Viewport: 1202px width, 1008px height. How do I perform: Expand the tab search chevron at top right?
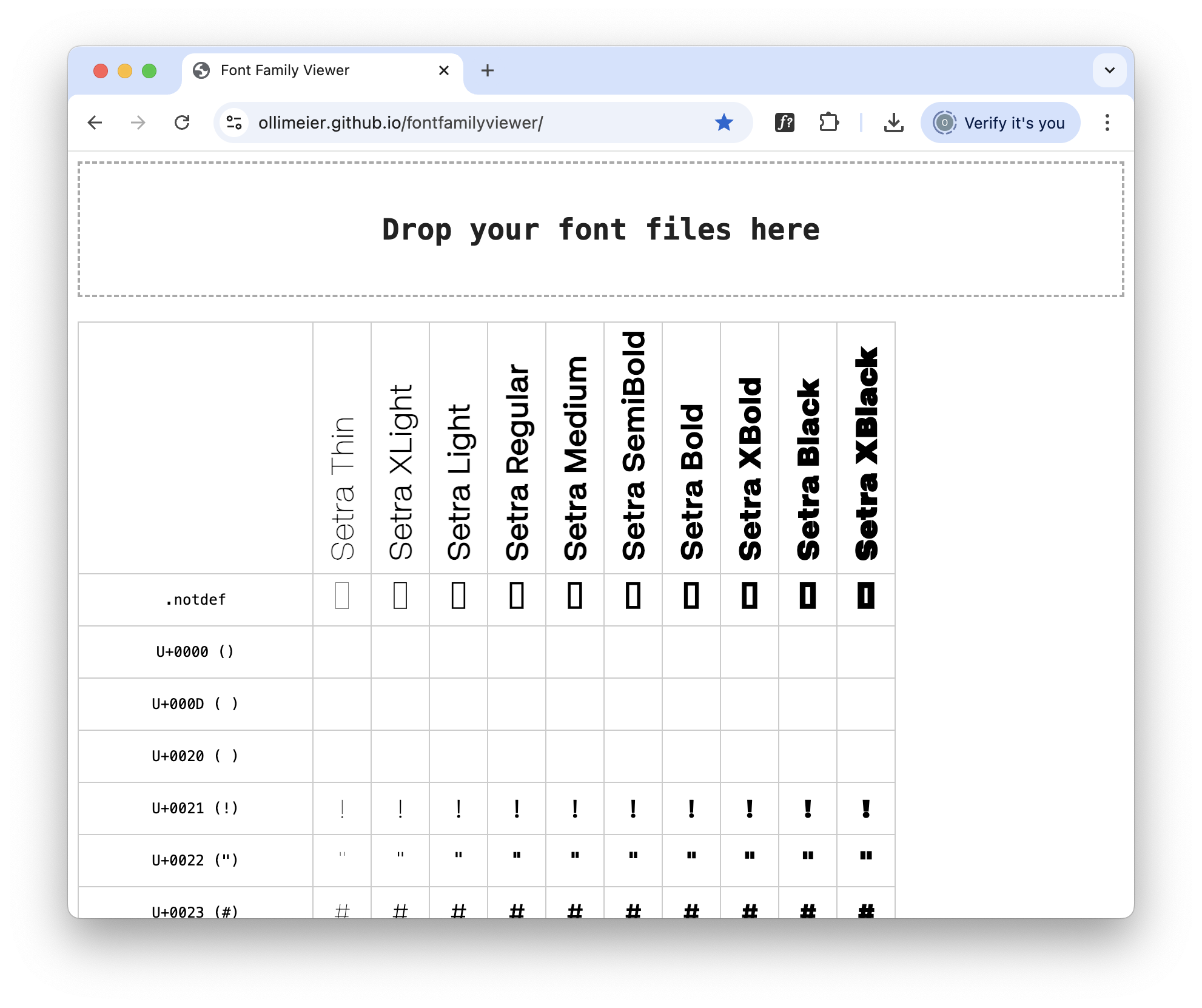[x=1109, y=70]
